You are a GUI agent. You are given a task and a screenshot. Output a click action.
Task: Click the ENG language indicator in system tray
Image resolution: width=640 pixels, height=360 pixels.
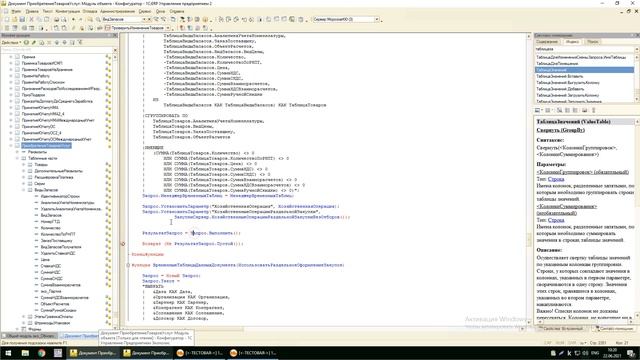(595, 353)
